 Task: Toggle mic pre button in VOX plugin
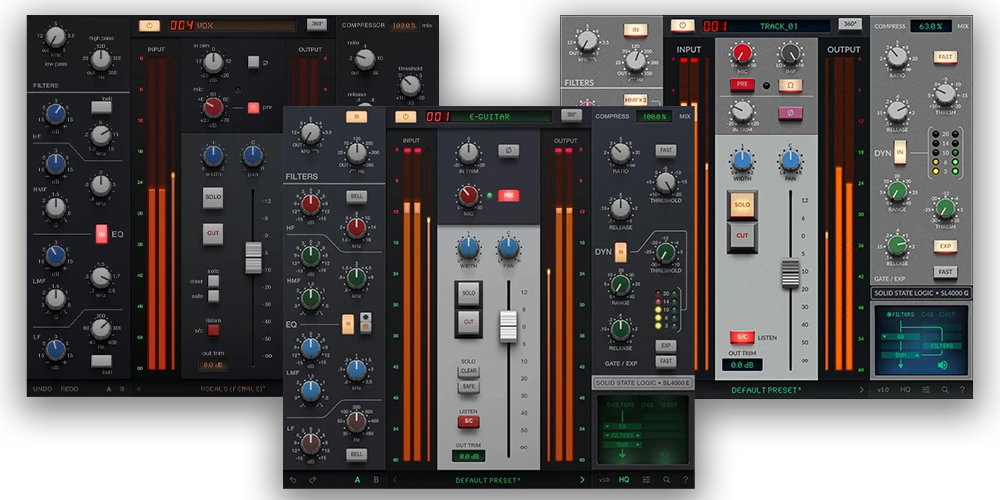click(253, 107)
